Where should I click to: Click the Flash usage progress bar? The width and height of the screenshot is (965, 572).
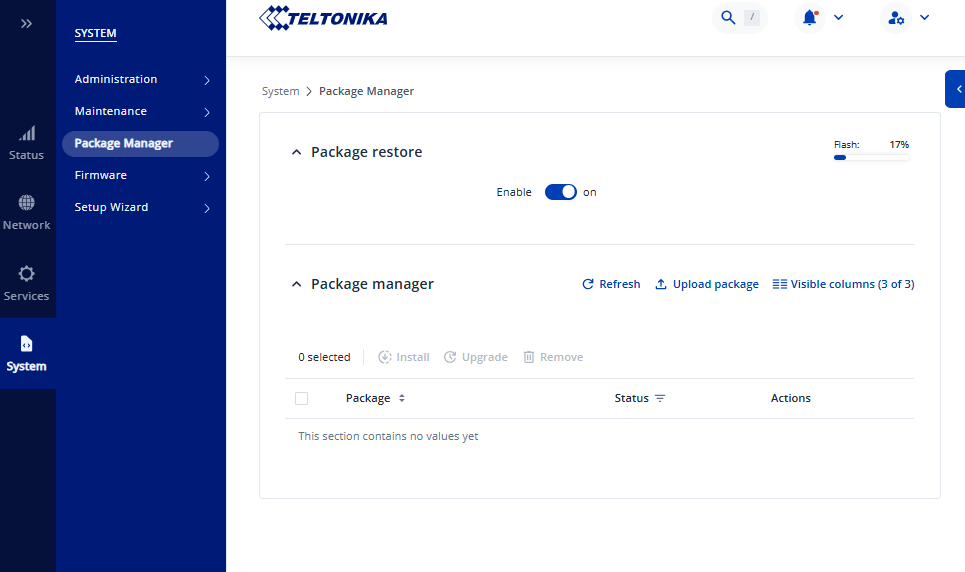[871, 157]
